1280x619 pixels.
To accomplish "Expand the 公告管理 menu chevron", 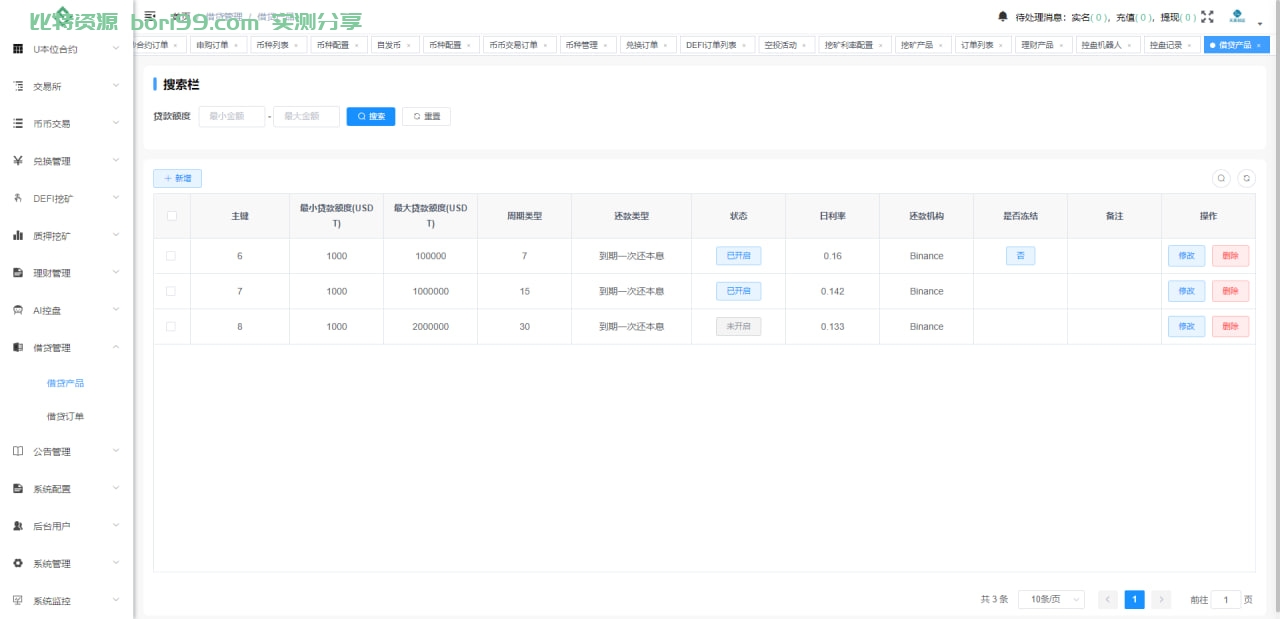I will (116, 450).
